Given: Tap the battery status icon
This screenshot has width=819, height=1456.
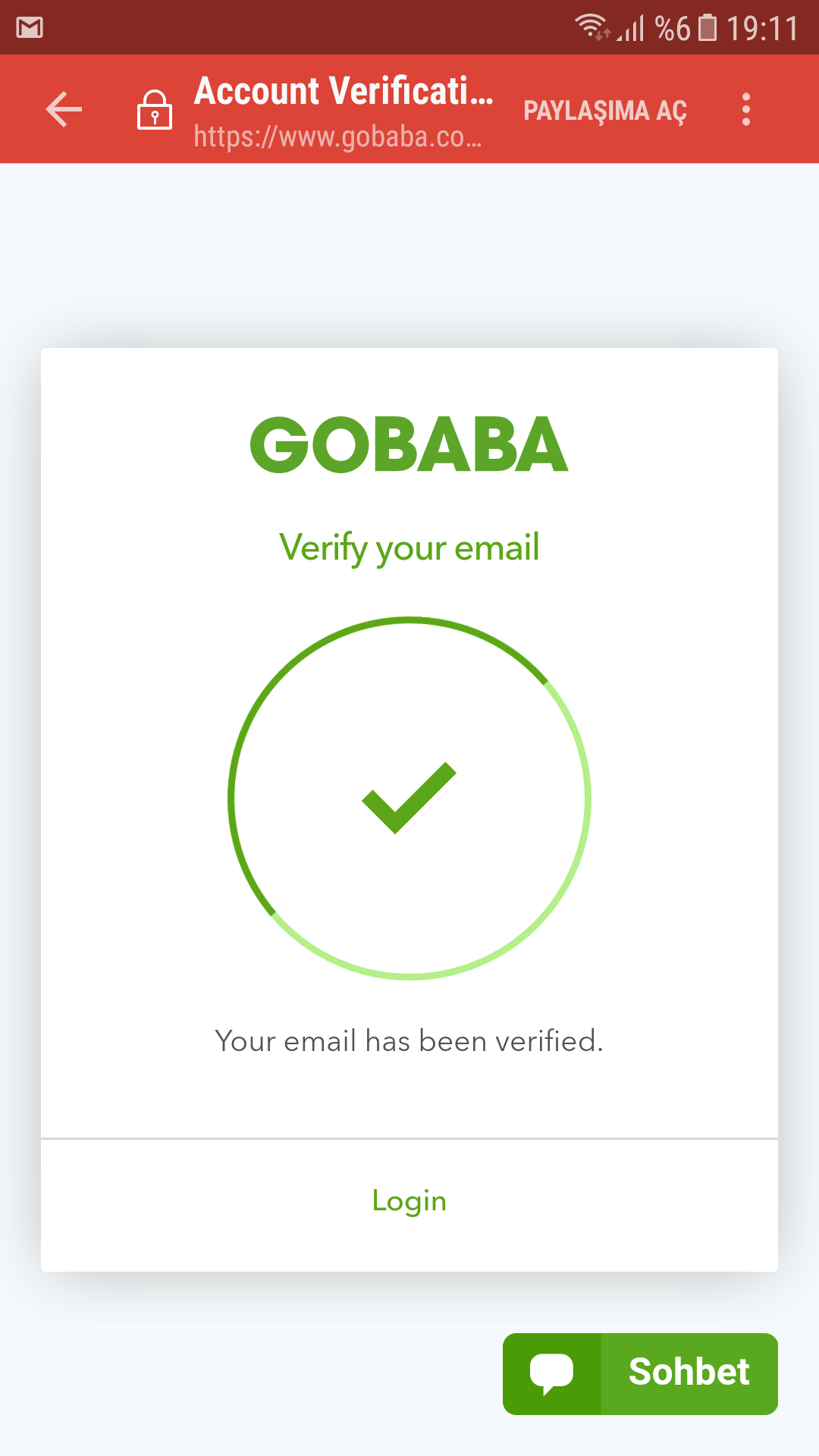Looking at the screenshot, I should [x=707, y=28].
